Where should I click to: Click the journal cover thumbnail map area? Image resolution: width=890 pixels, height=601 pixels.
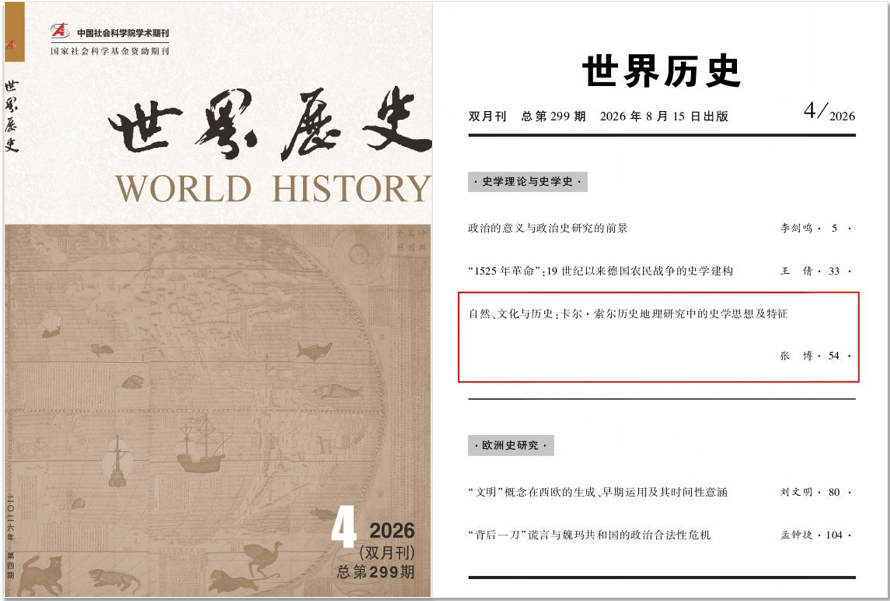219,410
